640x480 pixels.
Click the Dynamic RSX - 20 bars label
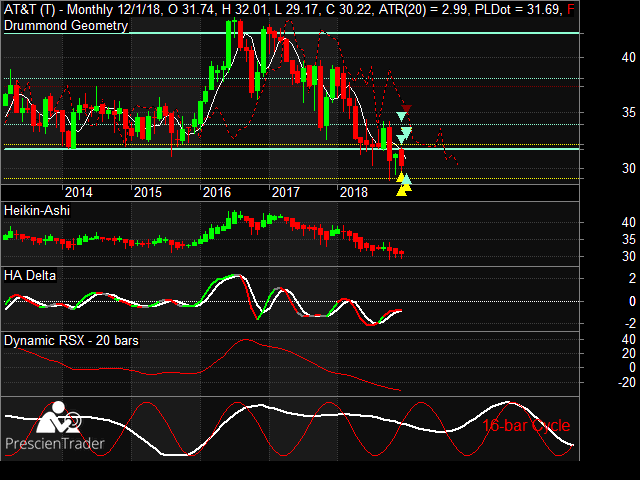71,340
